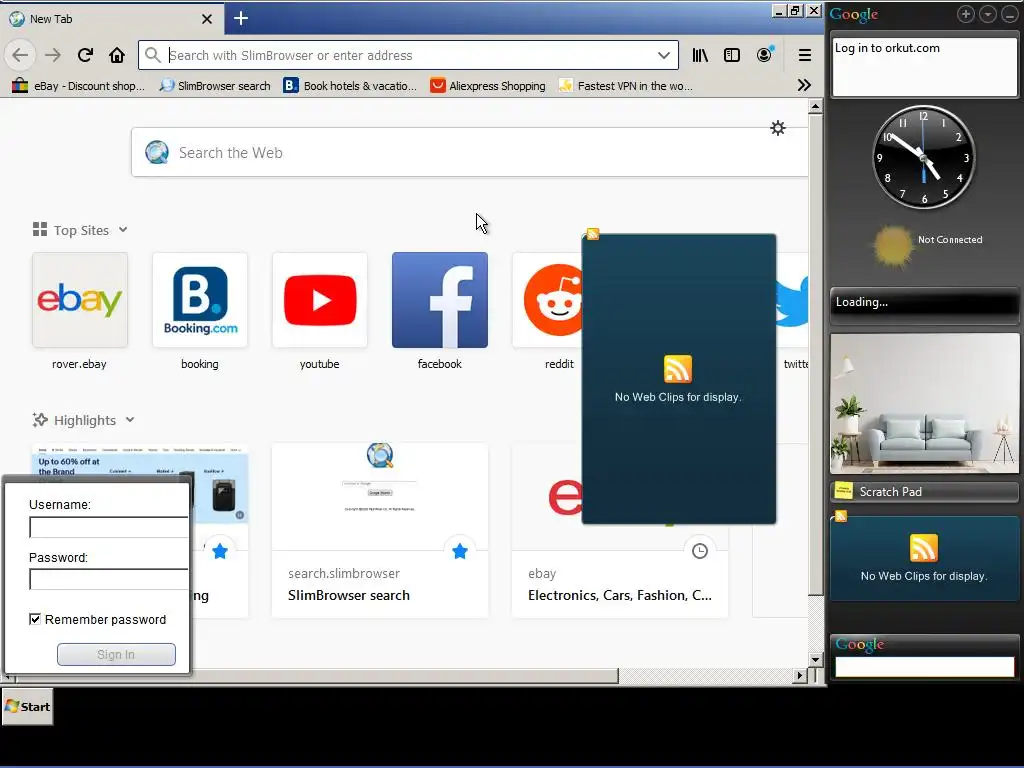Click the Sign In button

[116, 654]
